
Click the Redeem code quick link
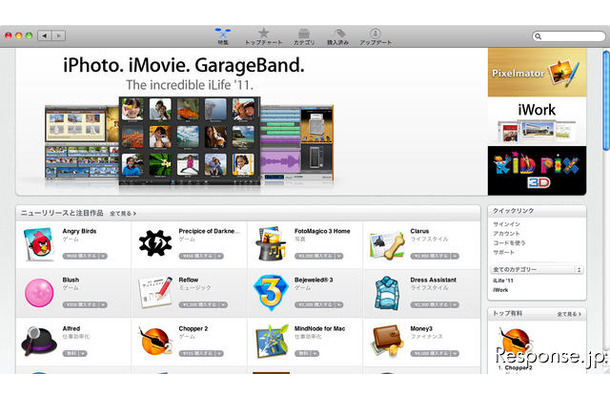point(509,243)
